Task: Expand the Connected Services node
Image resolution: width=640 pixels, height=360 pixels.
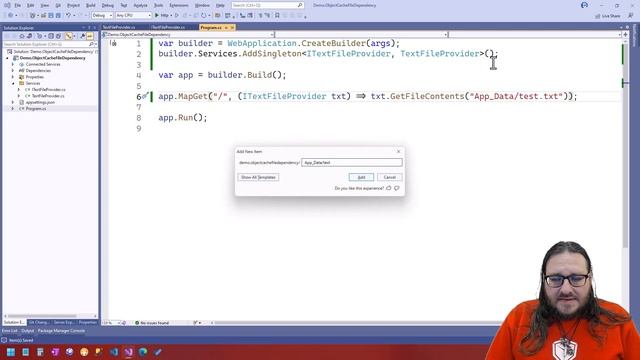Action: click(x=13, y=64)
